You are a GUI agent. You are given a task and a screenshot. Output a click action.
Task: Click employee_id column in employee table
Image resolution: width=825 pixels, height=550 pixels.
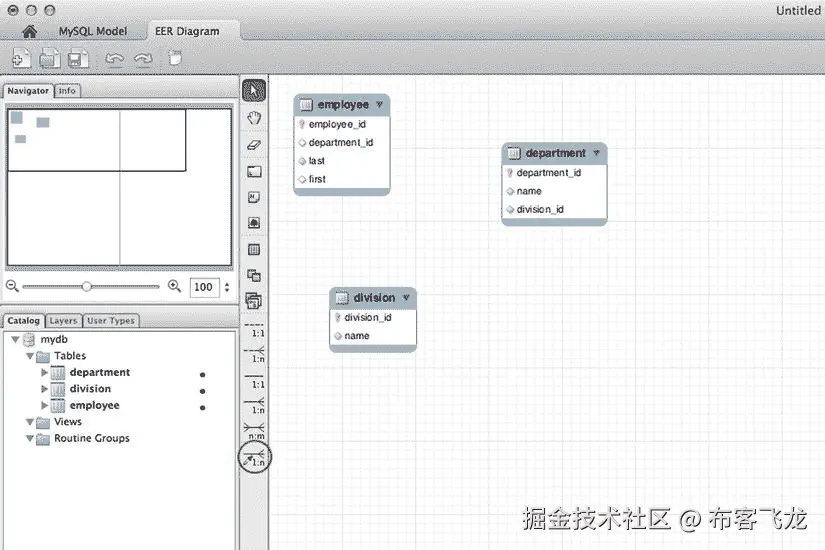click(x=342, y=124)
